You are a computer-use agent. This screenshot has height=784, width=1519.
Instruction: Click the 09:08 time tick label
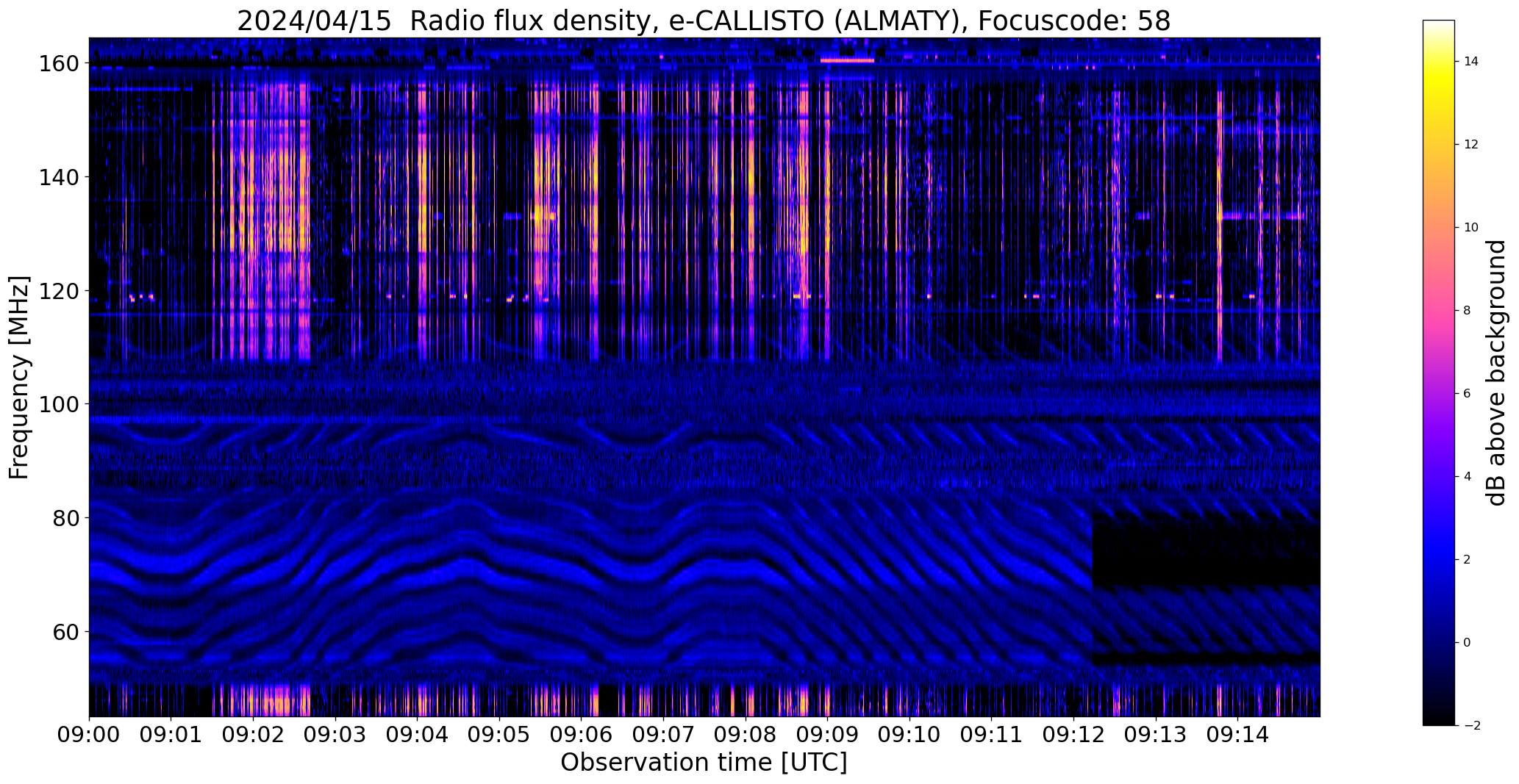click(746, 735)
